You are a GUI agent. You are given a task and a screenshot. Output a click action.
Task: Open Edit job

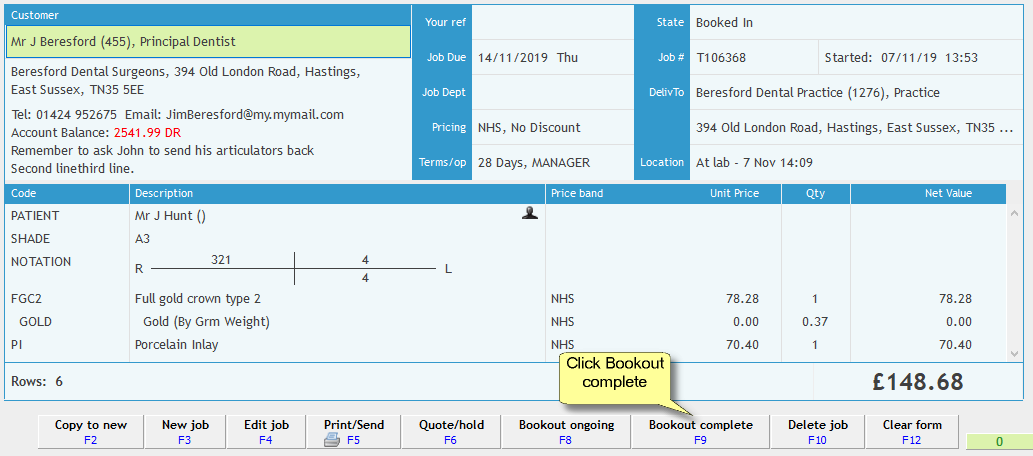click(266, 431)
